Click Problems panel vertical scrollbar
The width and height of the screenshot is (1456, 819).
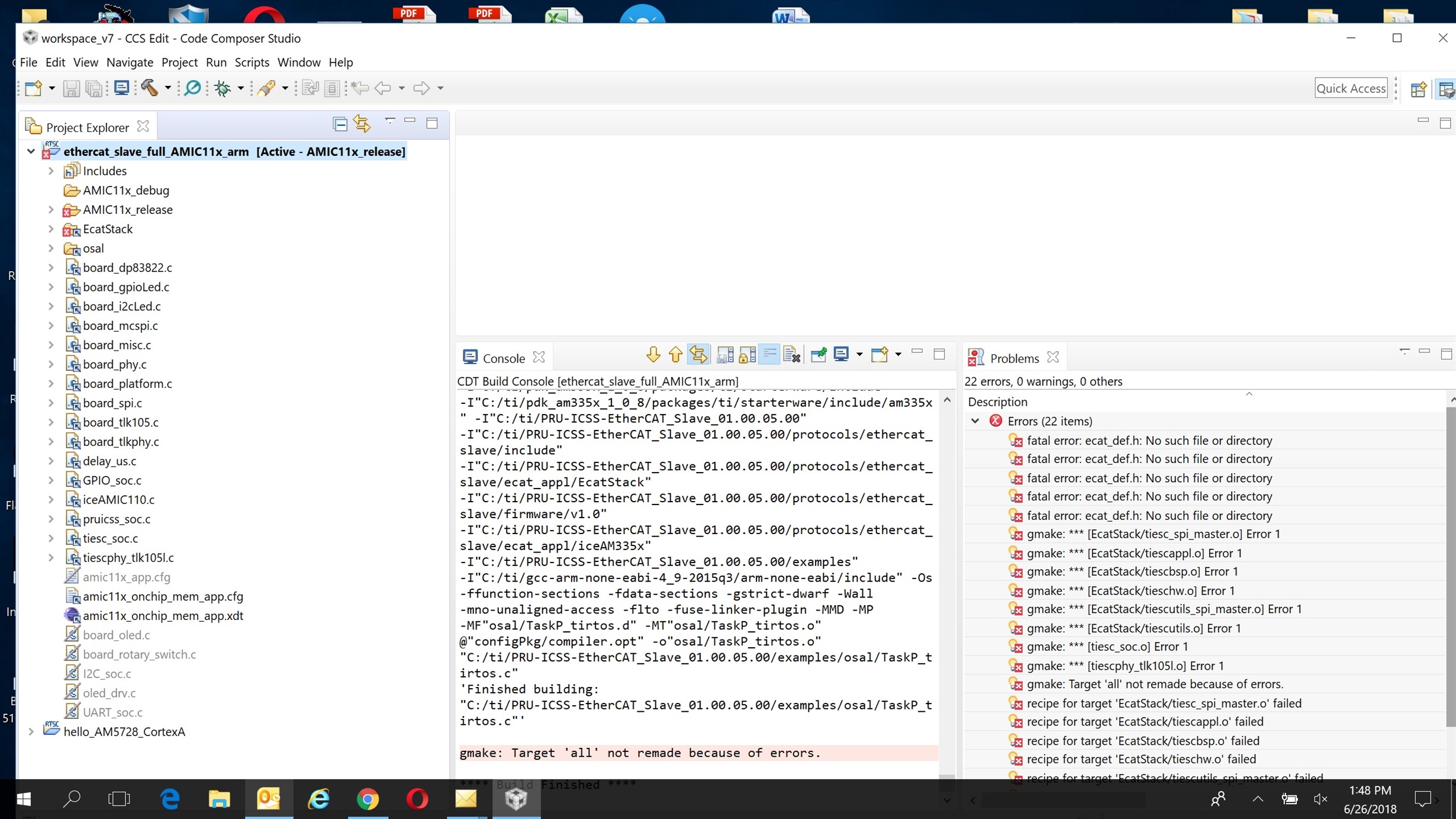coord(1450,567)
